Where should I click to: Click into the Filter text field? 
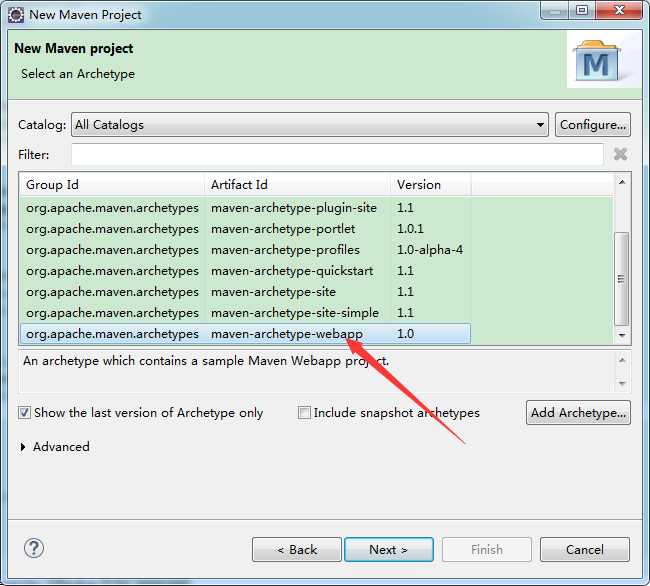point(337,154)
